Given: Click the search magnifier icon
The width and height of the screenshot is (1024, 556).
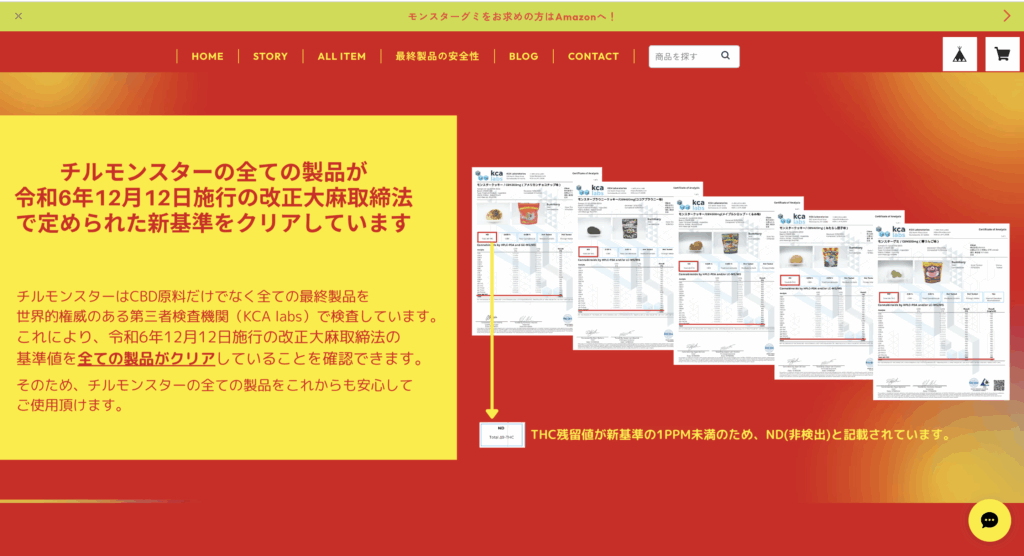Looking at the screenshot, I should click(x=726, y=56).
